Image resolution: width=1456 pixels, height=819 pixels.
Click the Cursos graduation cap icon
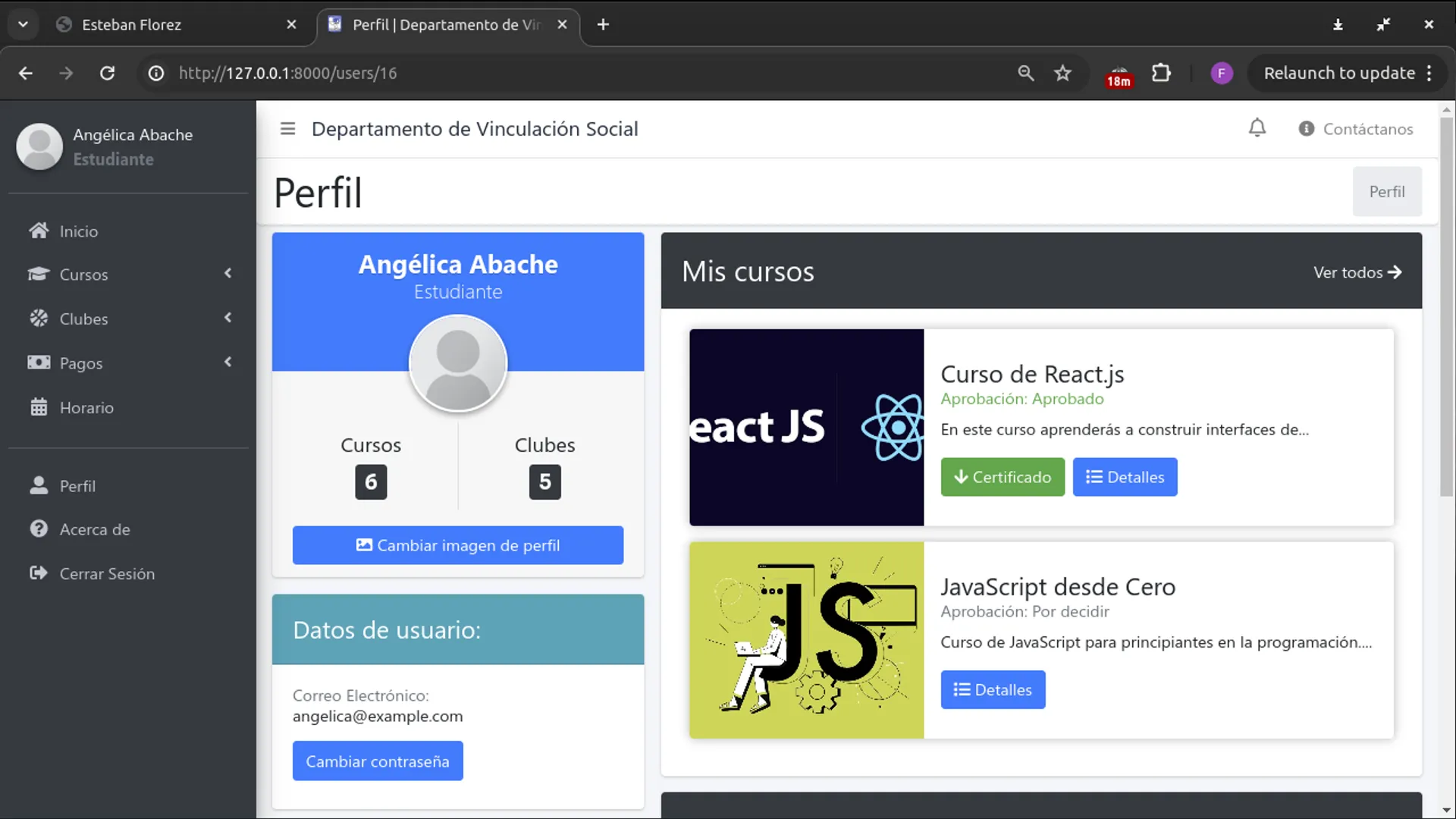[x=39, y=275]
